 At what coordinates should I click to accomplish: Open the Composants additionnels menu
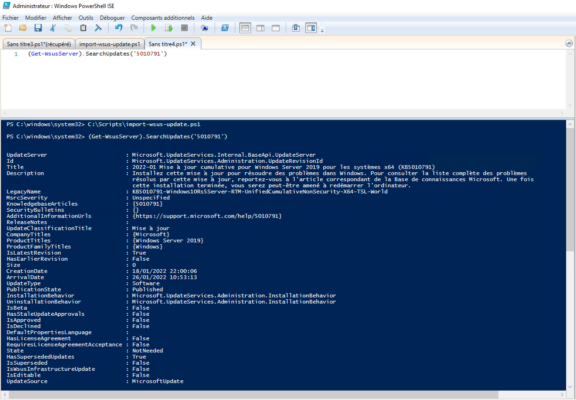coord(163,18)
